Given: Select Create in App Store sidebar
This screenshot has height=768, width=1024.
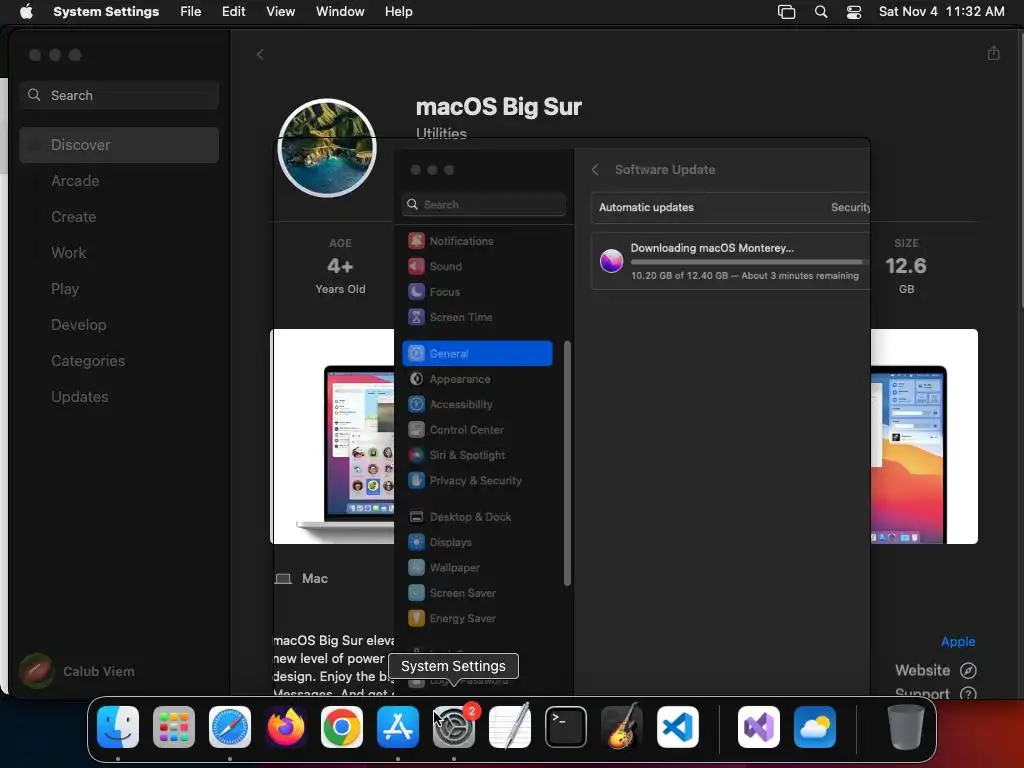Looking at the screenshot, I should [x=119, y=217].
